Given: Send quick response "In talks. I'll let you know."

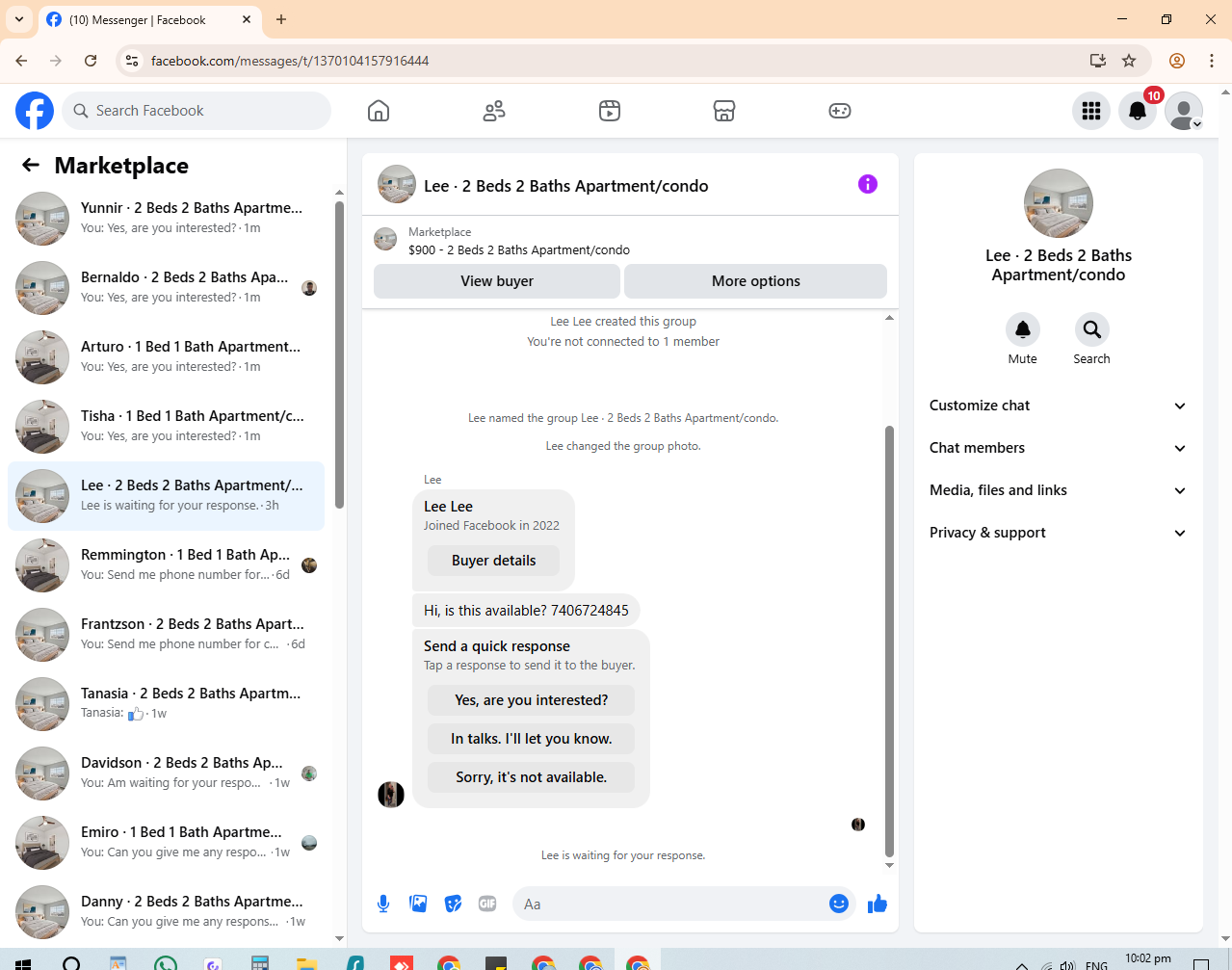Looking at the screenshot, I should [532, 739].
